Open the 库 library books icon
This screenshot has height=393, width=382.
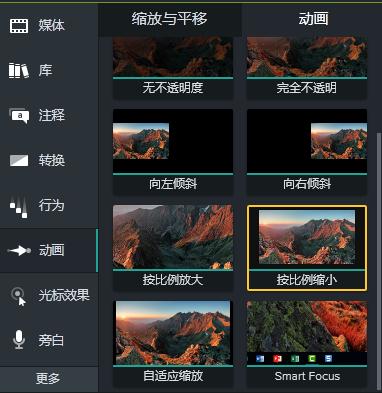click(19, 71)
